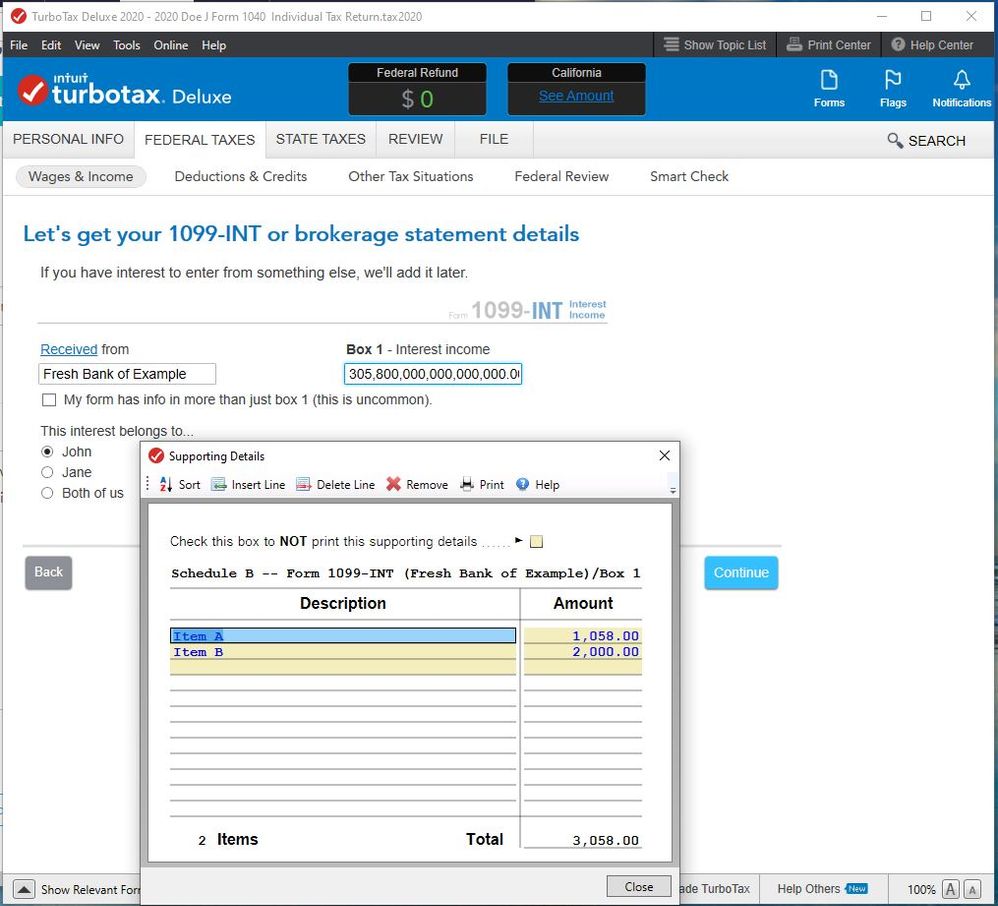Select the Jane radio button

click(x=47, y=472)
